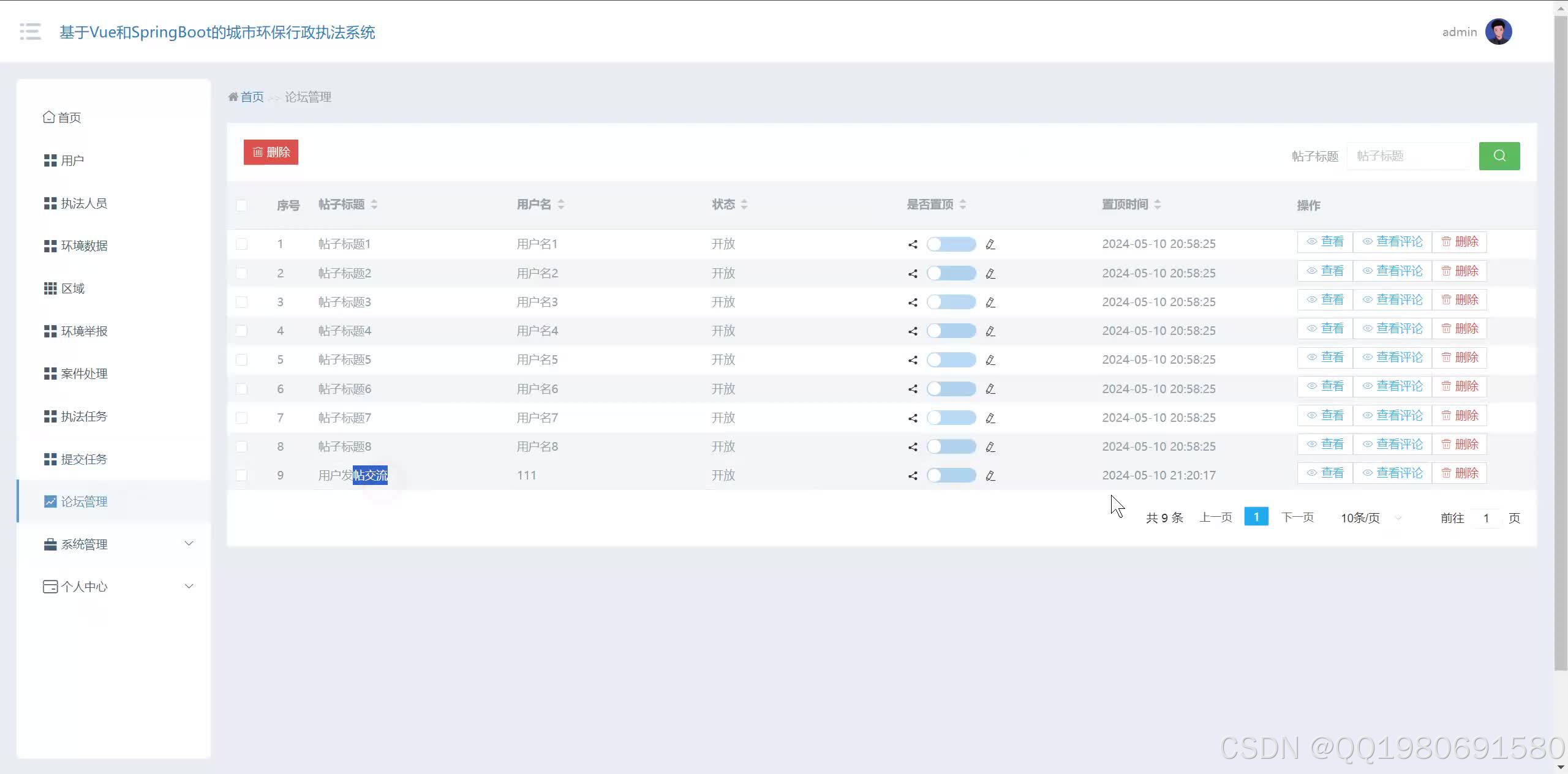Click the admin avatar picture

tap(1498, 32)
